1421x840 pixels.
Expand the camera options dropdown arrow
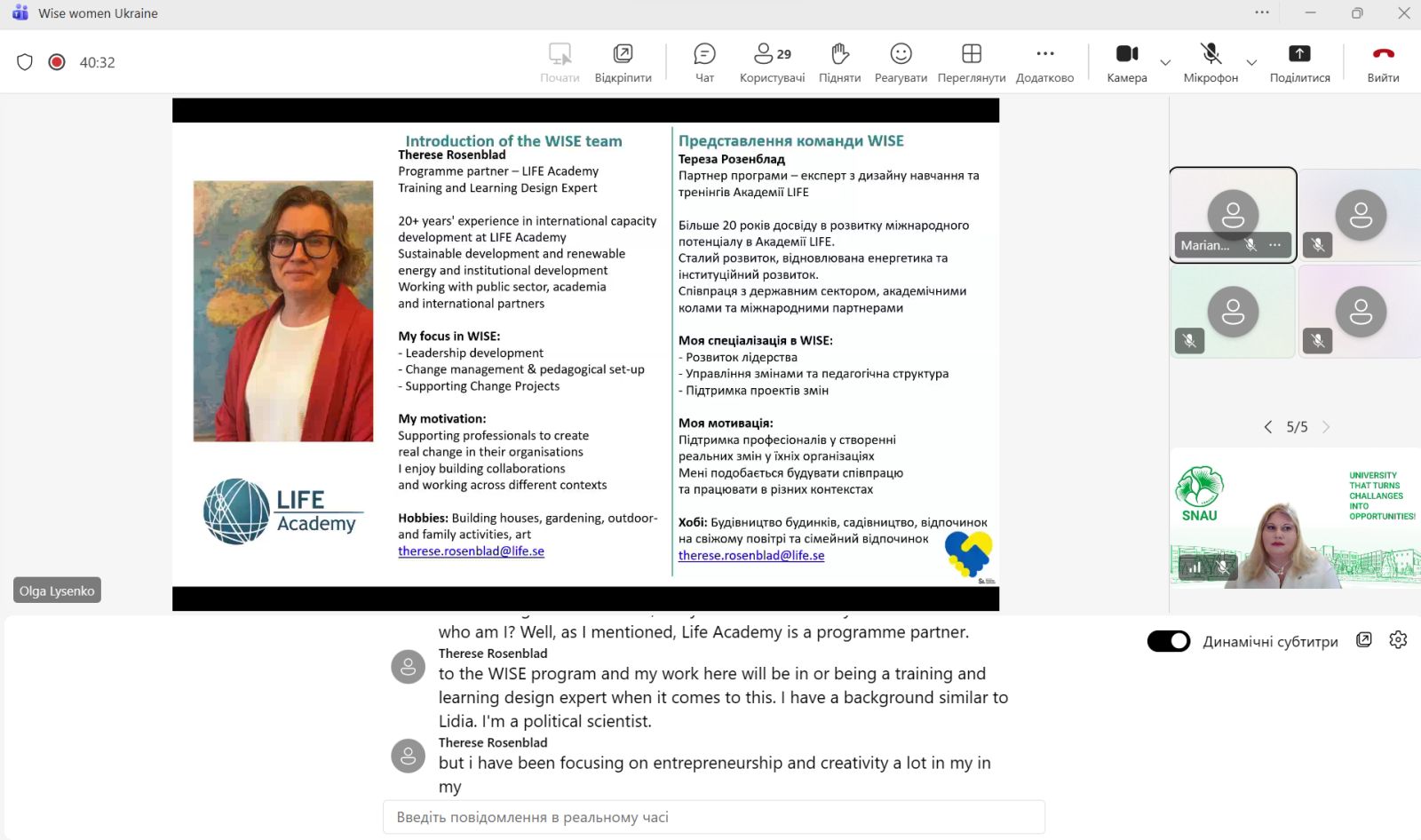click(x=1165, y=63)
